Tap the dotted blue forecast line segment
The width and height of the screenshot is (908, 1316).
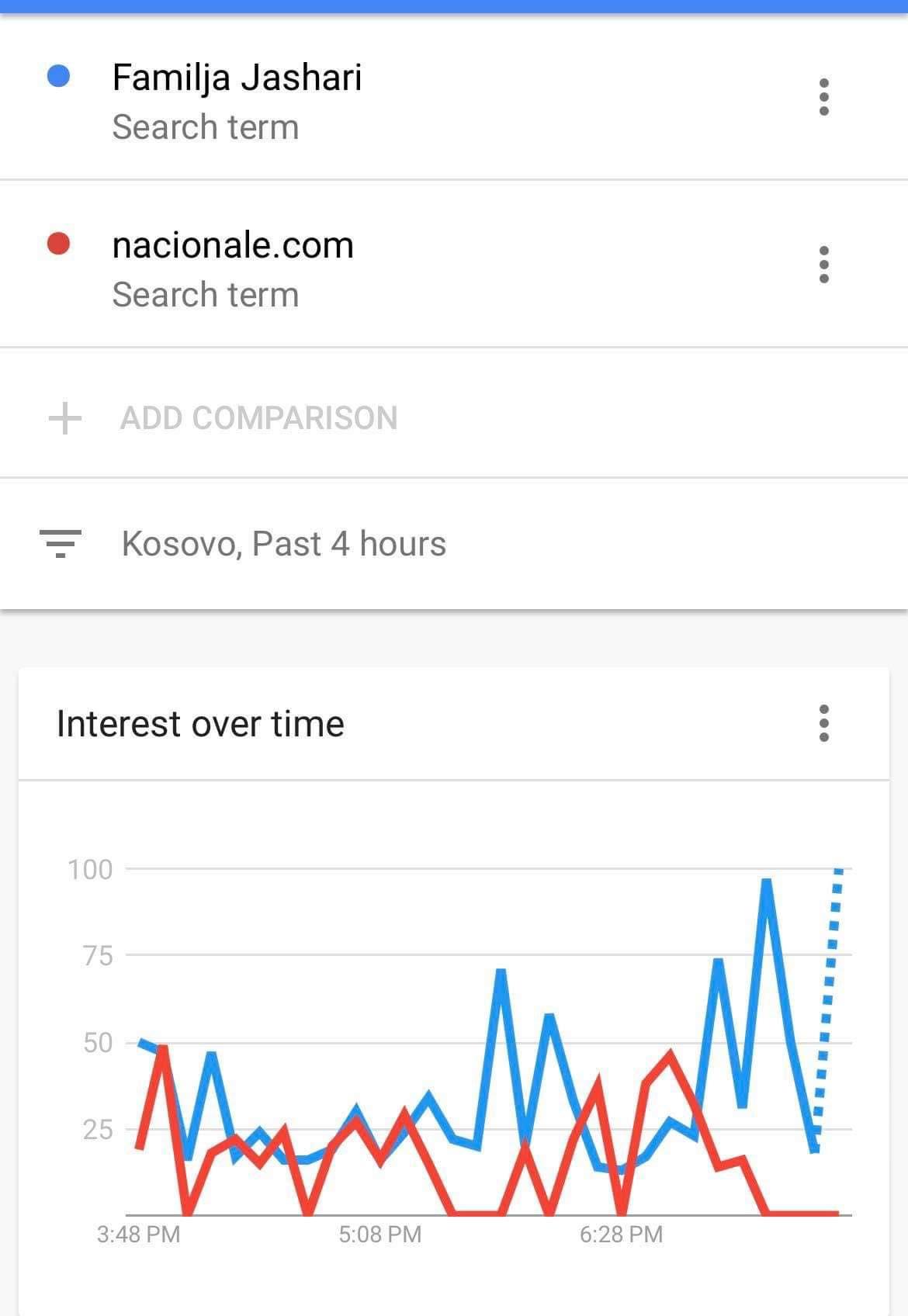(827, 1009)
